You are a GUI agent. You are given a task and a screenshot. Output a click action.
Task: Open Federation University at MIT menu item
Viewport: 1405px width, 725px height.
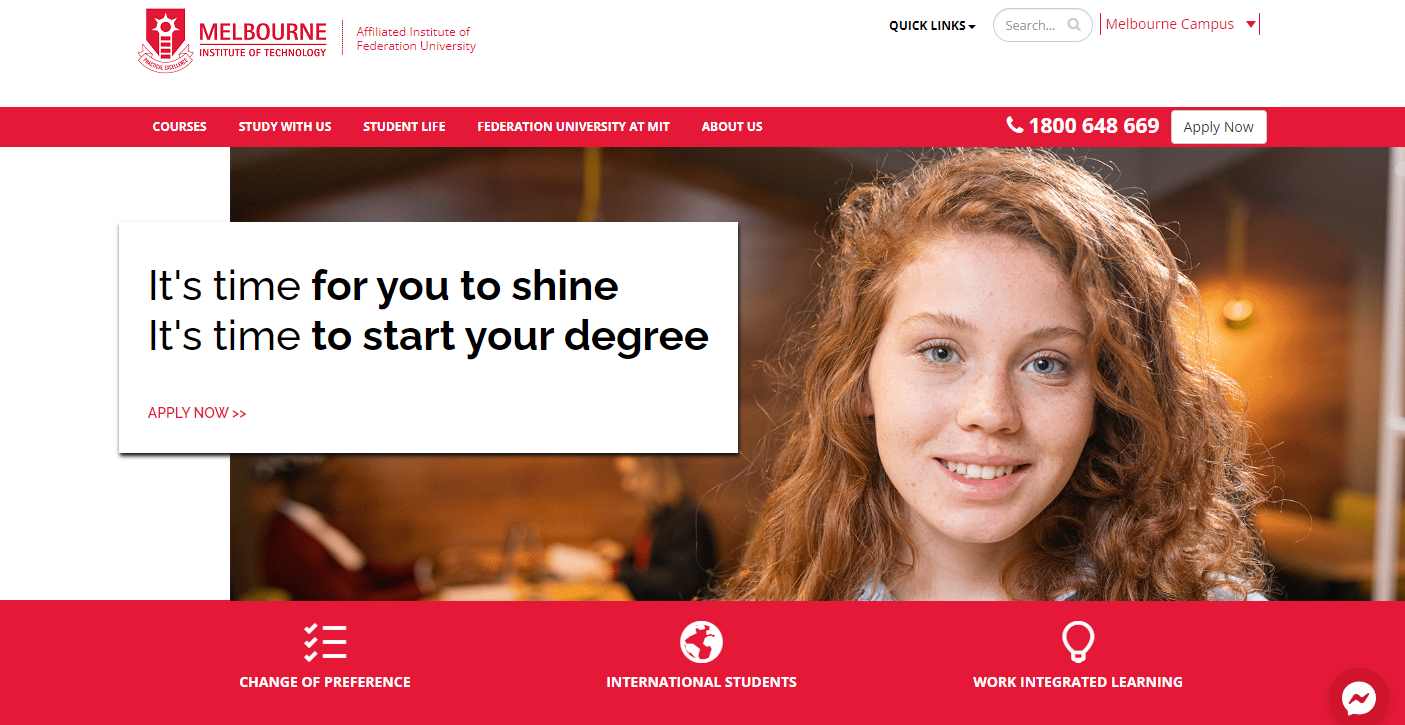tap(573, 127)
